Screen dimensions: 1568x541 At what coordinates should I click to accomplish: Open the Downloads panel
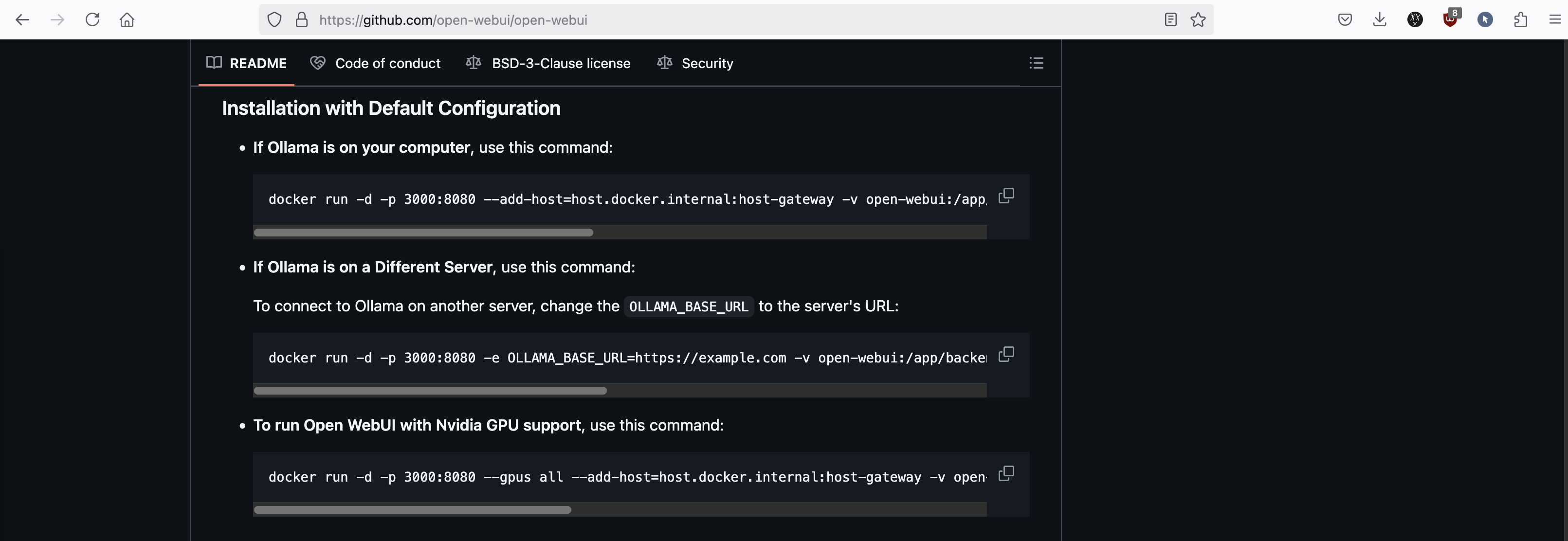tap(1380, 20)
